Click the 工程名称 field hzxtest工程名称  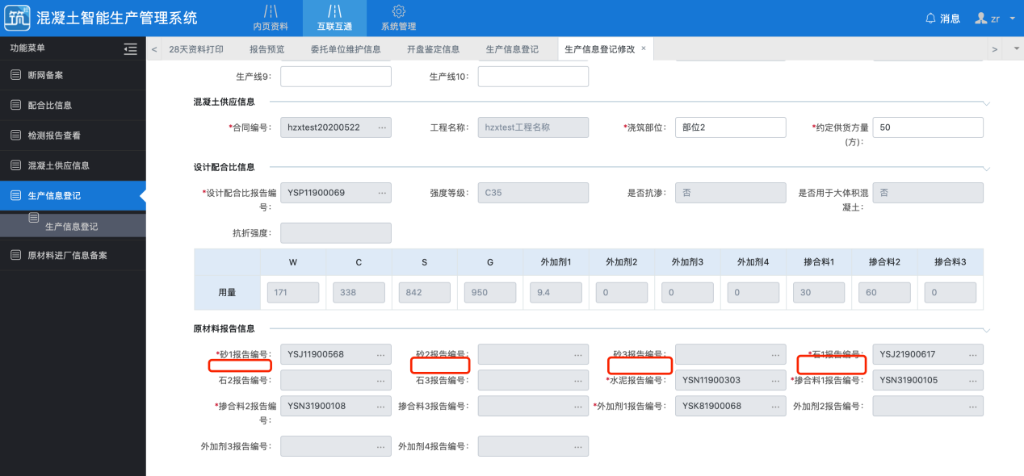(x=534, y=127)
